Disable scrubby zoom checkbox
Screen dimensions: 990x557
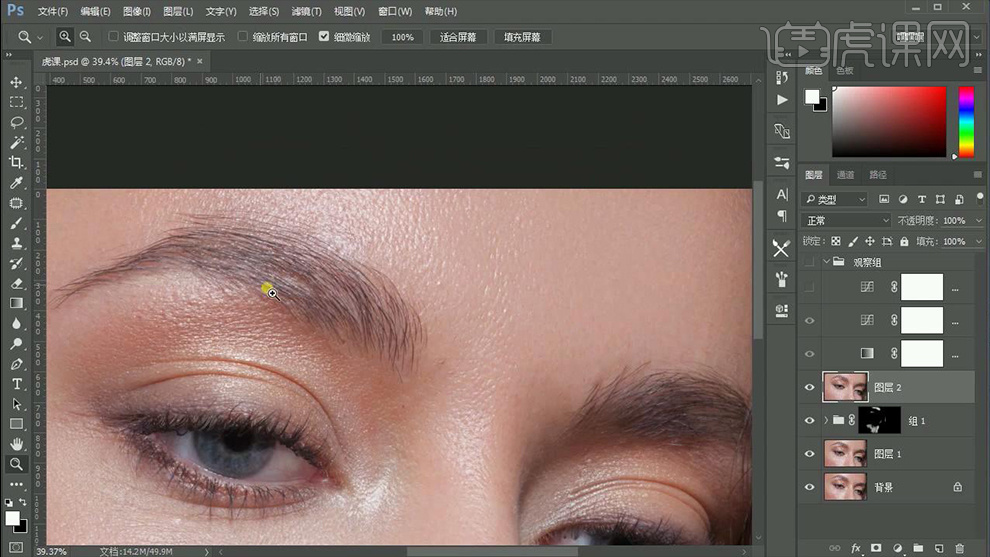pos(324,37)
